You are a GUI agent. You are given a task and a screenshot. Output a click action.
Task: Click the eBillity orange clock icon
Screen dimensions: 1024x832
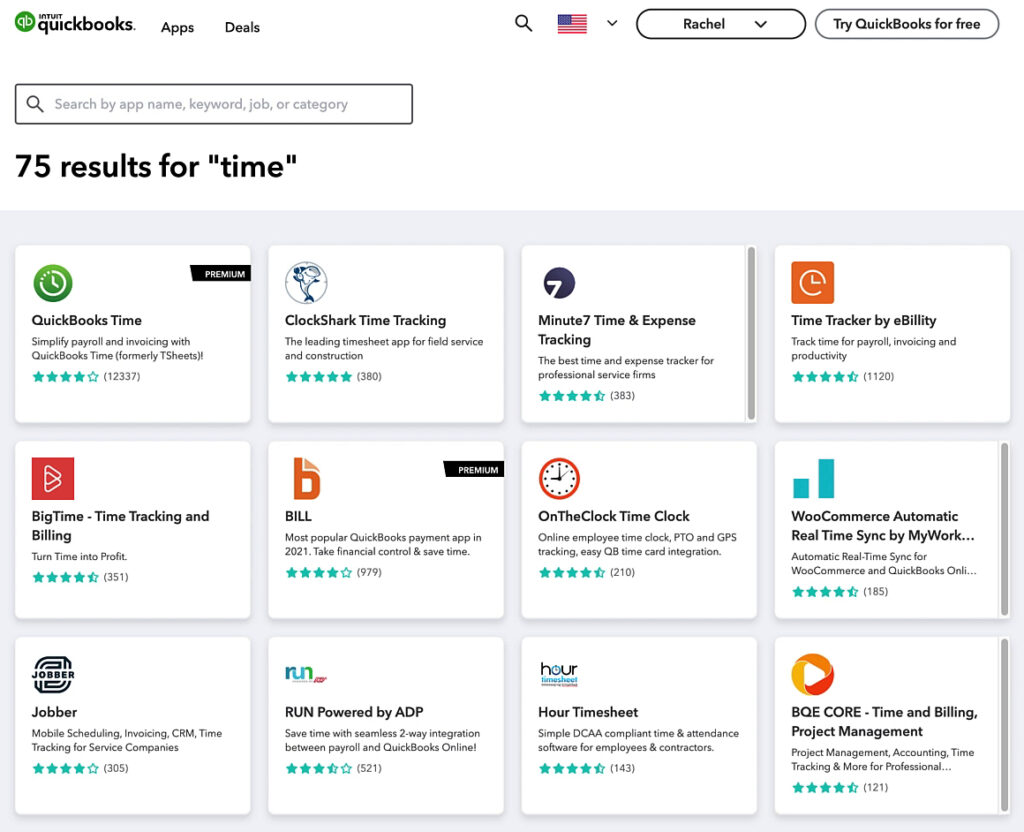point(812,282)
